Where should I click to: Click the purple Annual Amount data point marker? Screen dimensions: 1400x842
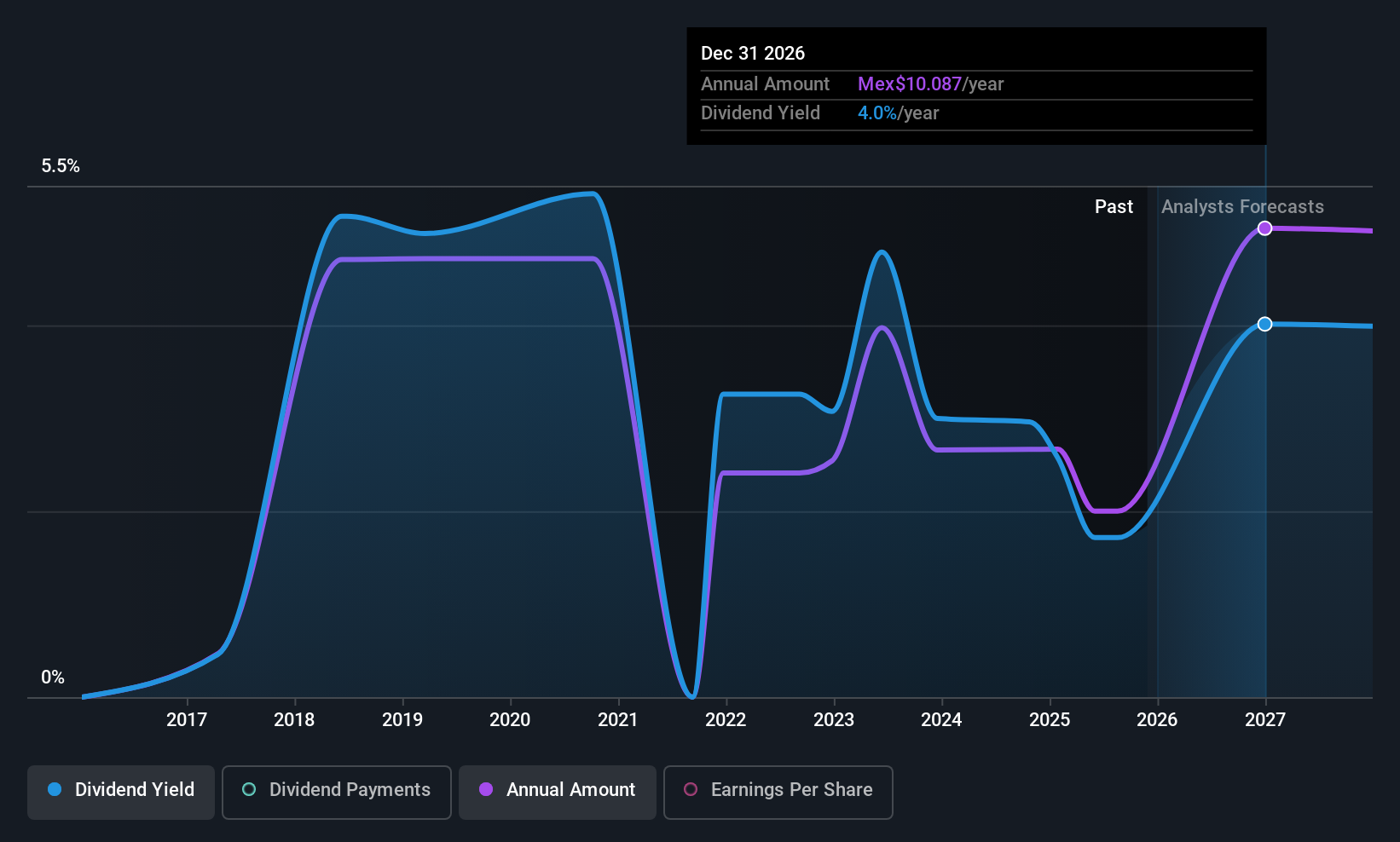[x=1265, y=228]
